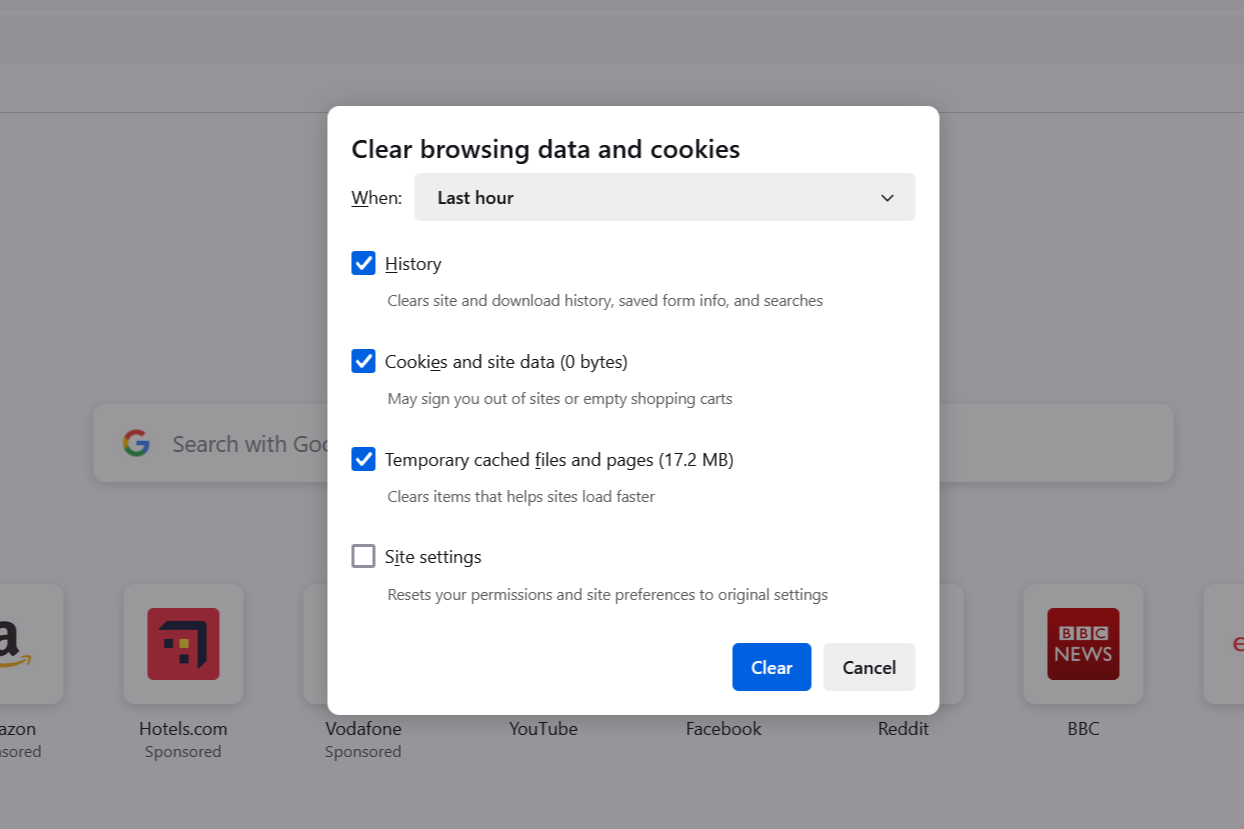The width and height of the screenshot is (1244, 829).
Task: Disable Temporary cached files and pages option
Action: point(363,459)
